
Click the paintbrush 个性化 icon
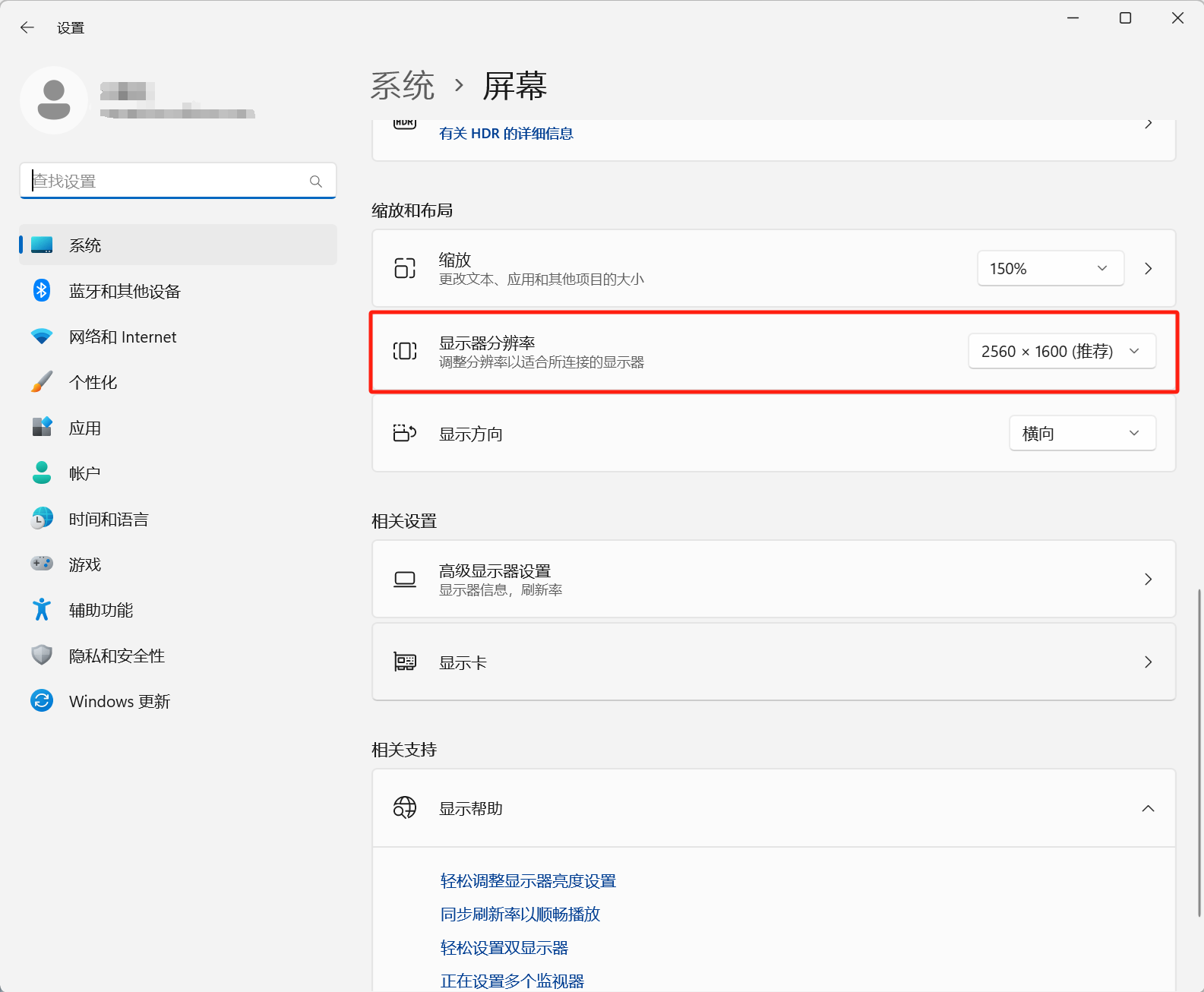tap(42, 381)
